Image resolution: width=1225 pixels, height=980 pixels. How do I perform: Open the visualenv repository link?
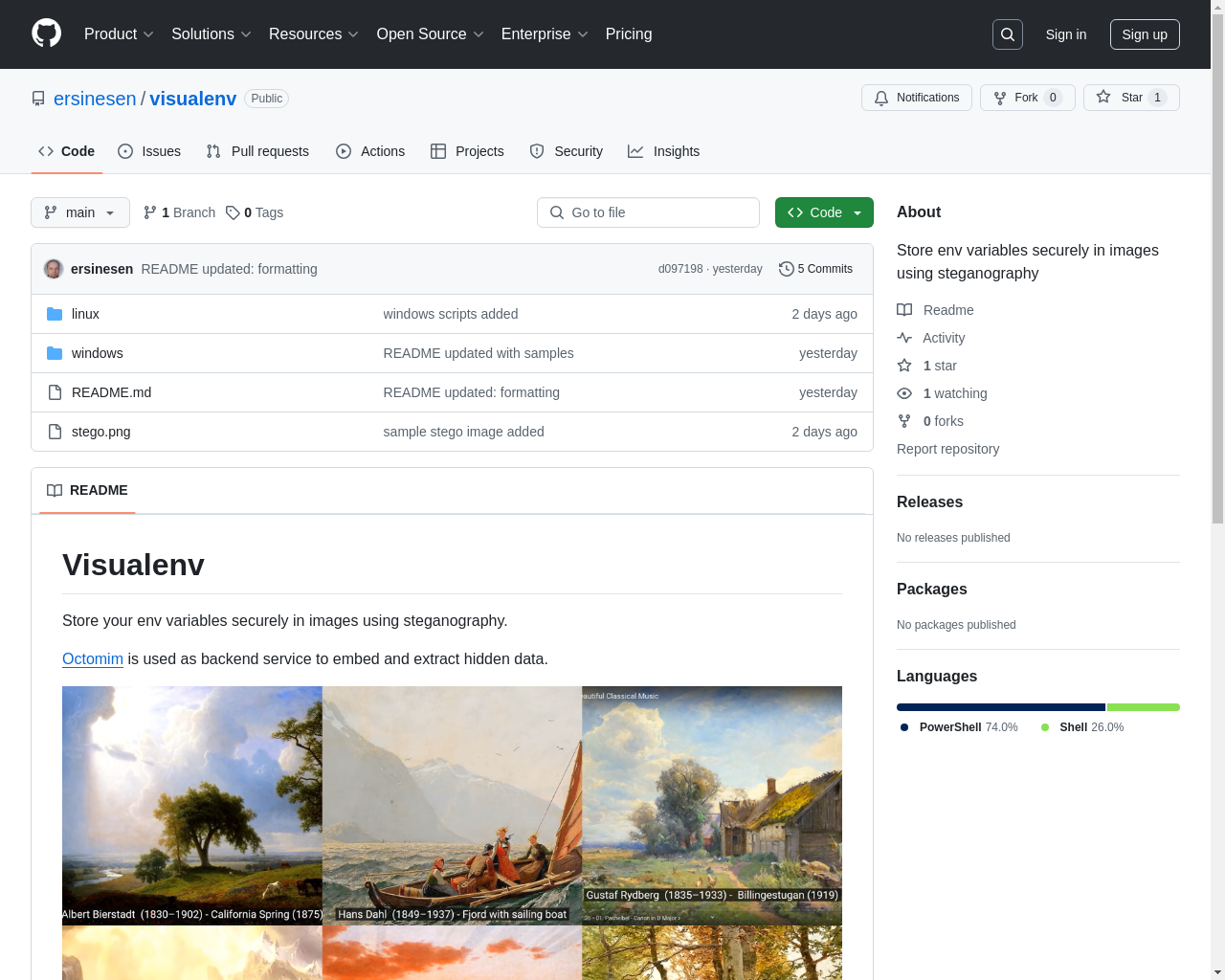click(192, 99)
